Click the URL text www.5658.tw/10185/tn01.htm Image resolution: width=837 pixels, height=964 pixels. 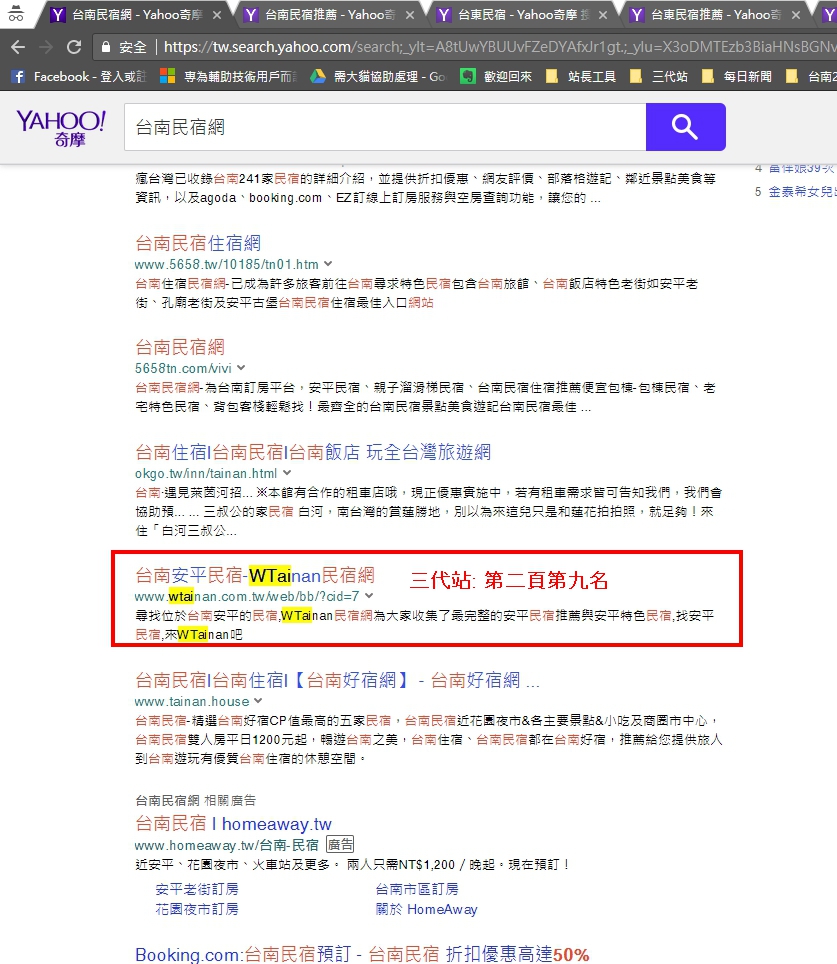click(x=226, y=264)
